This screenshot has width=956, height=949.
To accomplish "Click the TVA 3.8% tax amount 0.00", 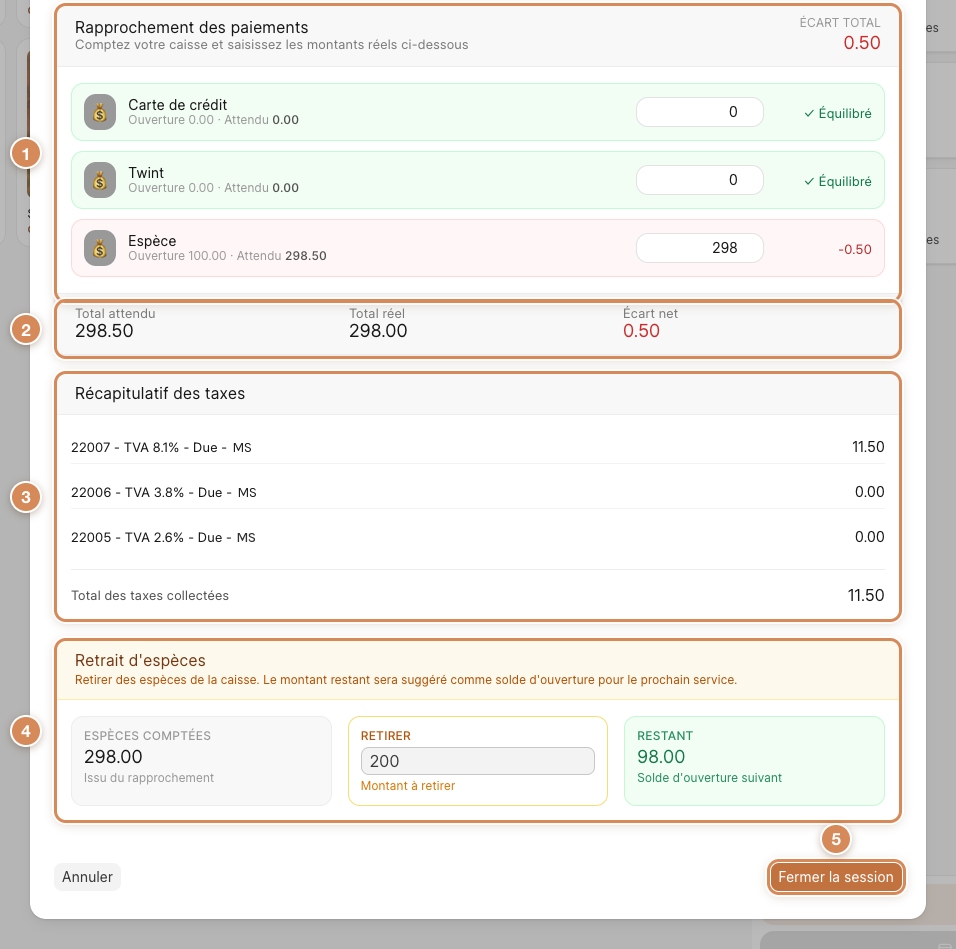I will (x=869, y=492).
